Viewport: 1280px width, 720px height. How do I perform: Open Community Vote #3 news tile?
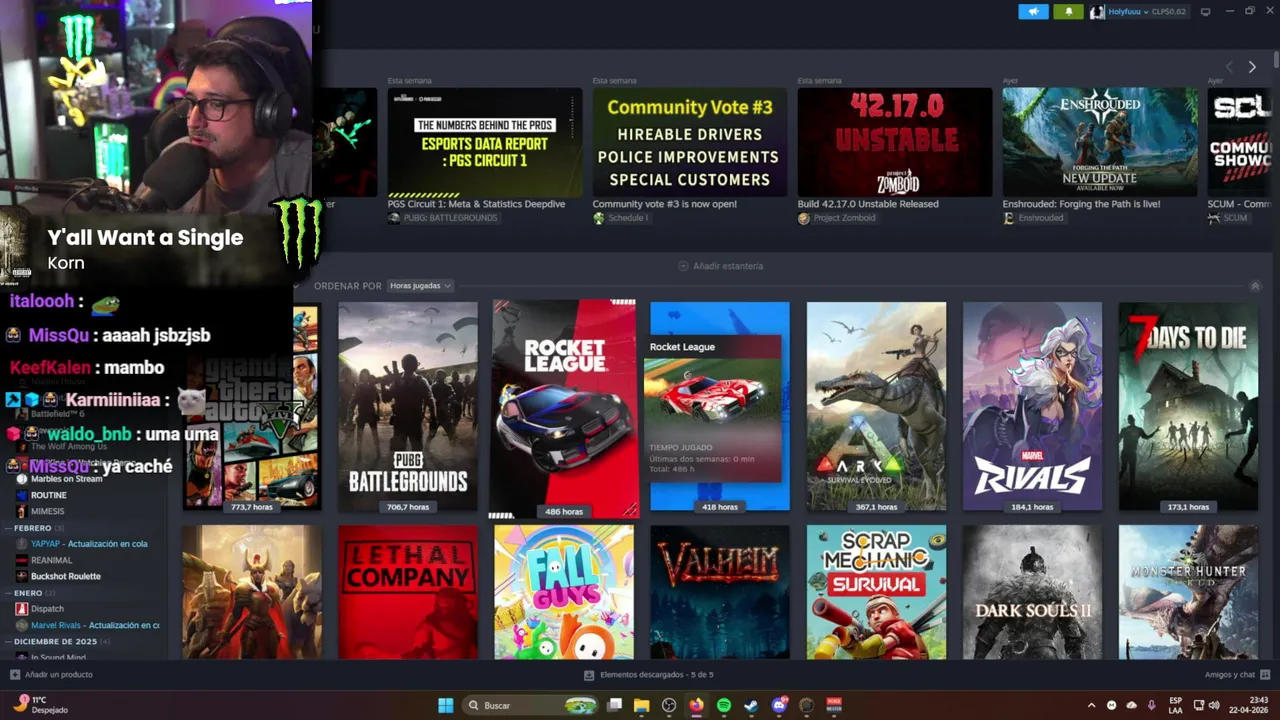point(690,143)
